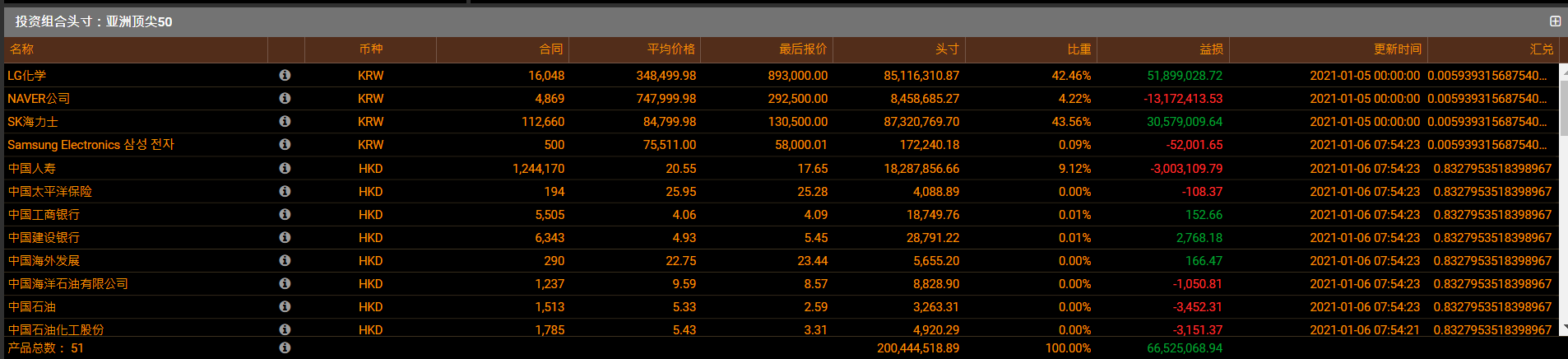Select the 中国海外发展 name cell
Image resolution: width=1568 pixels, height=359 pixels.
click(x=44, y=260)
